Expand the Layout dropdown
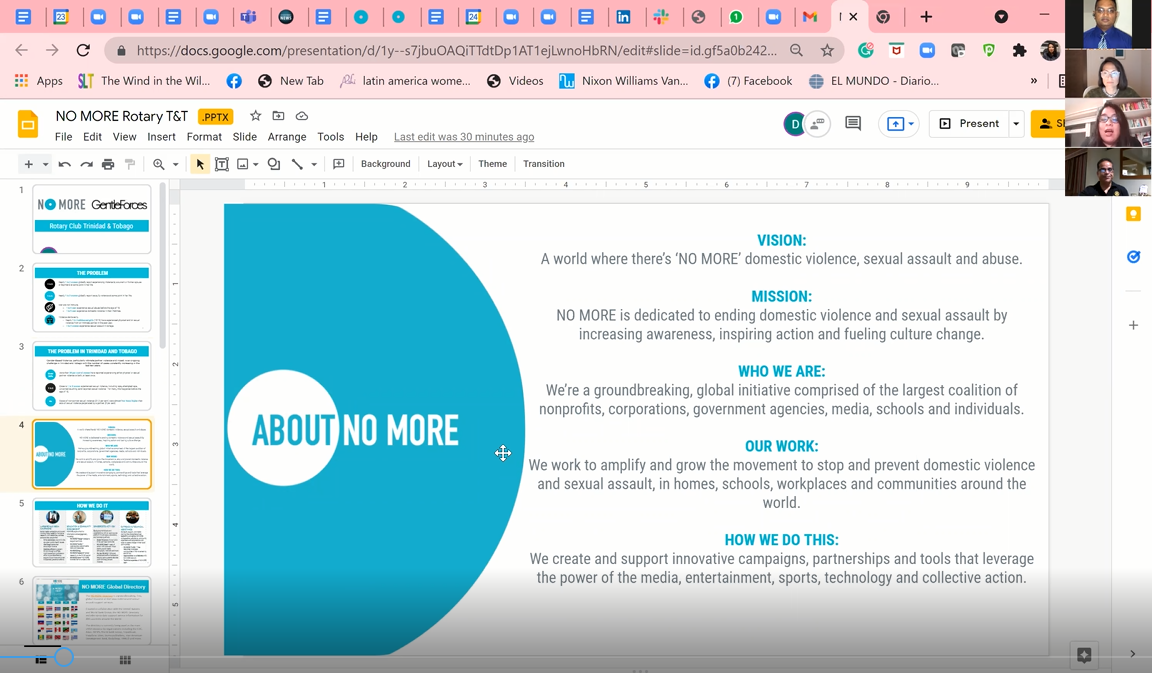The image size is (1152, 673). 444,164
